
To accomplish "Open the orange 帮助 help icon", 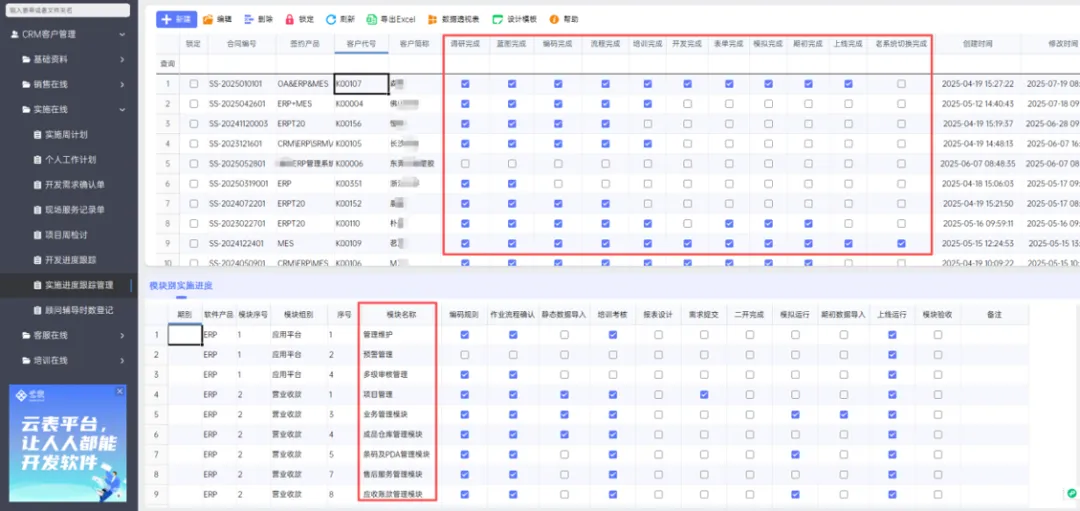I will pyautogui.click(x=554, y=19).
